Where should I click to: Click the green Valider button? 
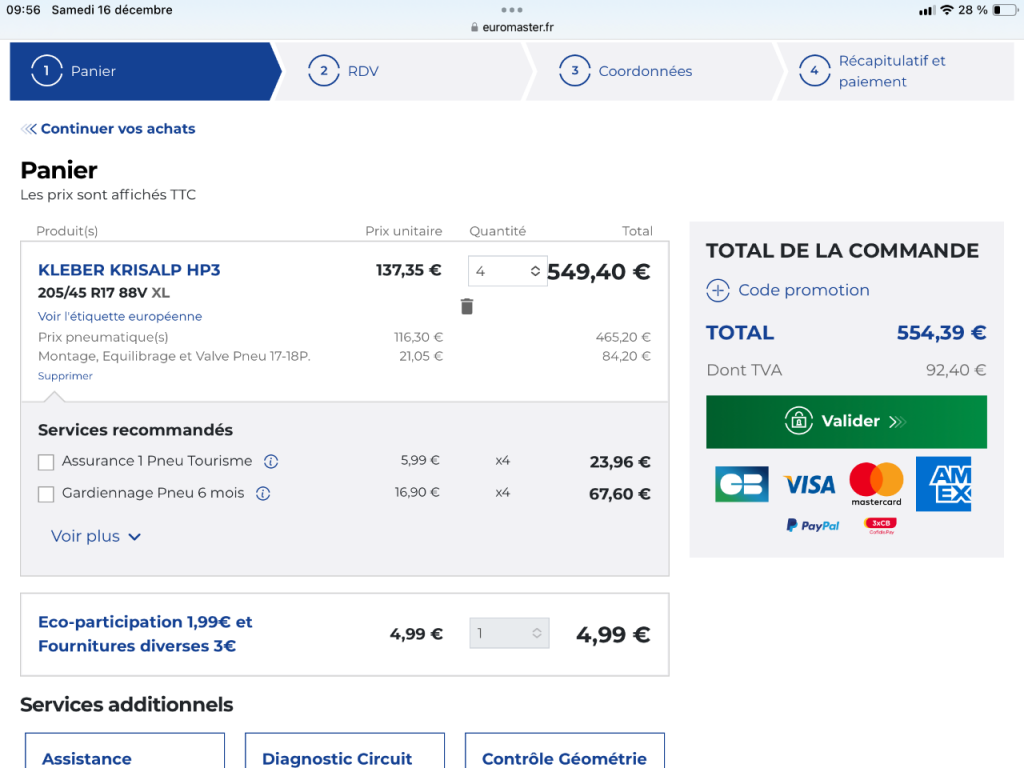(846, 422)
